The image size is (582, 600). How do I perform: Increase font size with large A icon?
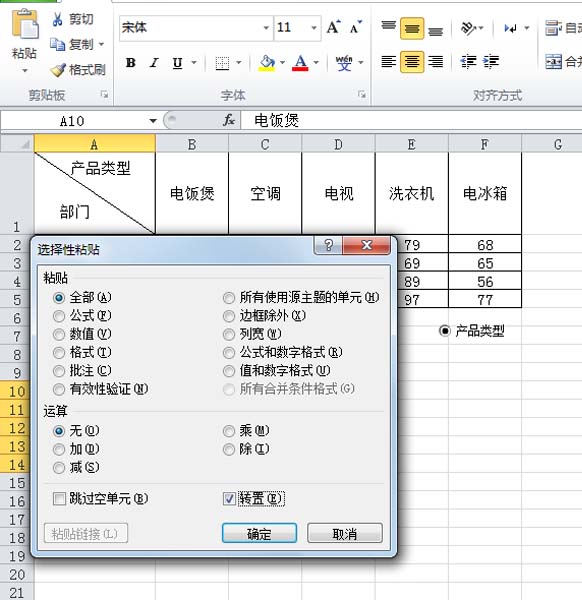[x=333, y=28]
